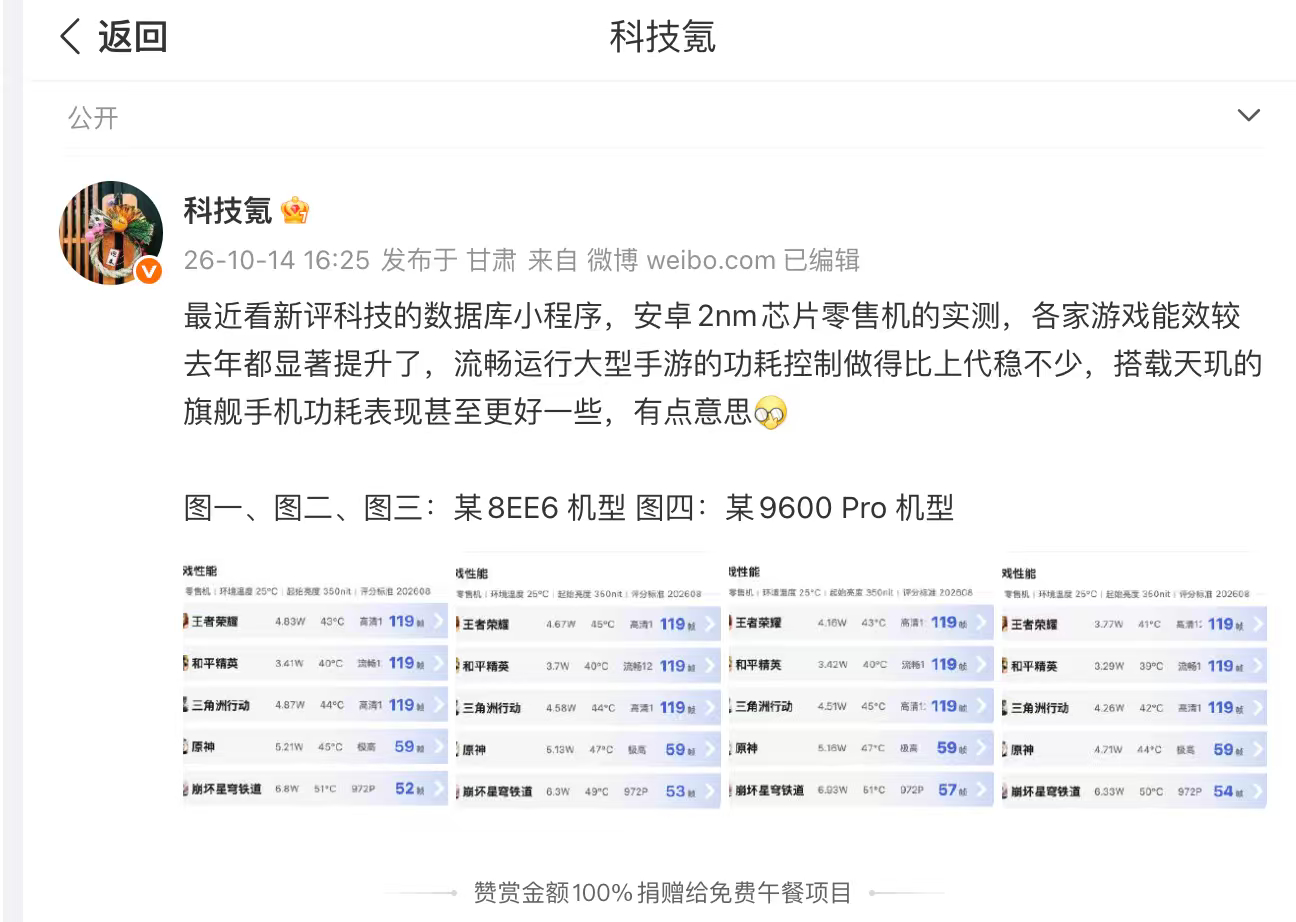Click the orange verified badge on the avatar
1296x922 pixels.
click(148, 271)
